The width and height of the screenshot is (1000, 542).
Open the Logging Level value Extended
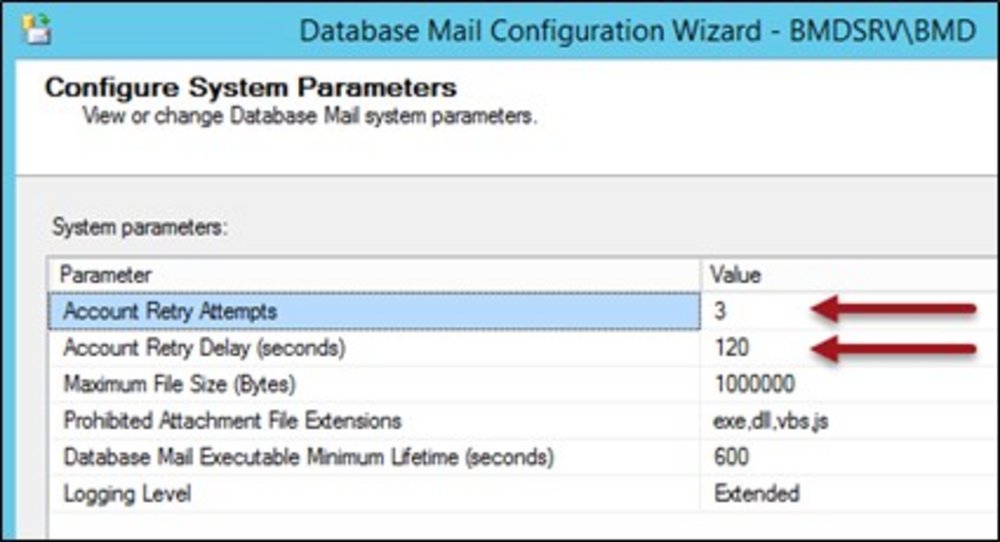point(756,493)
